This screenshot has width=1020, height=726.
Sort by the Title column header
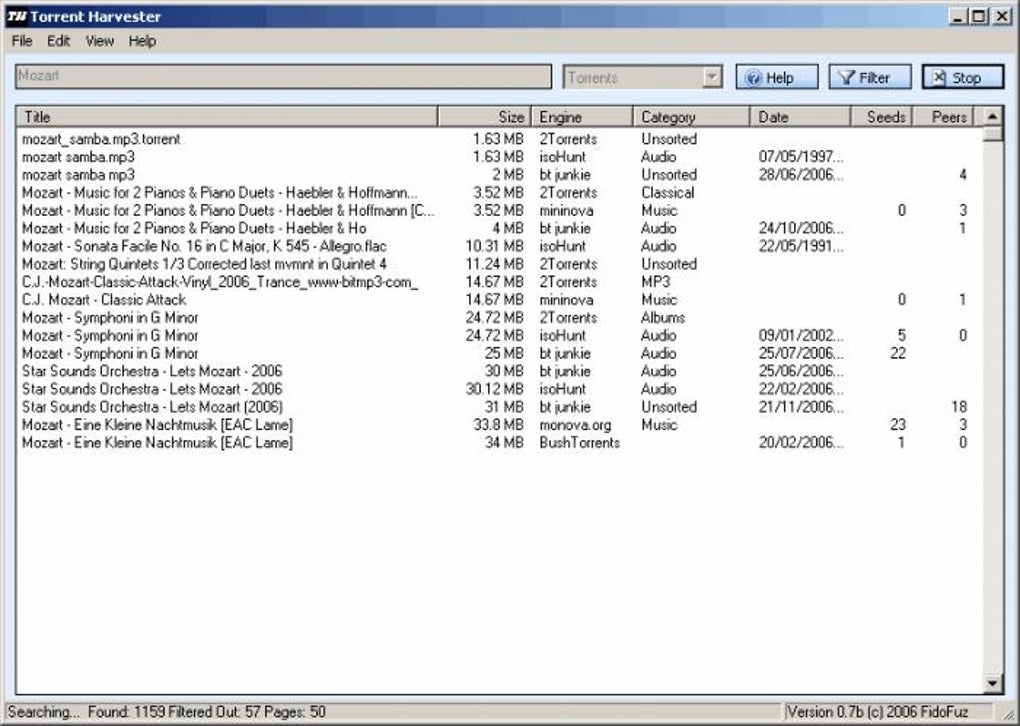(226, 117)
